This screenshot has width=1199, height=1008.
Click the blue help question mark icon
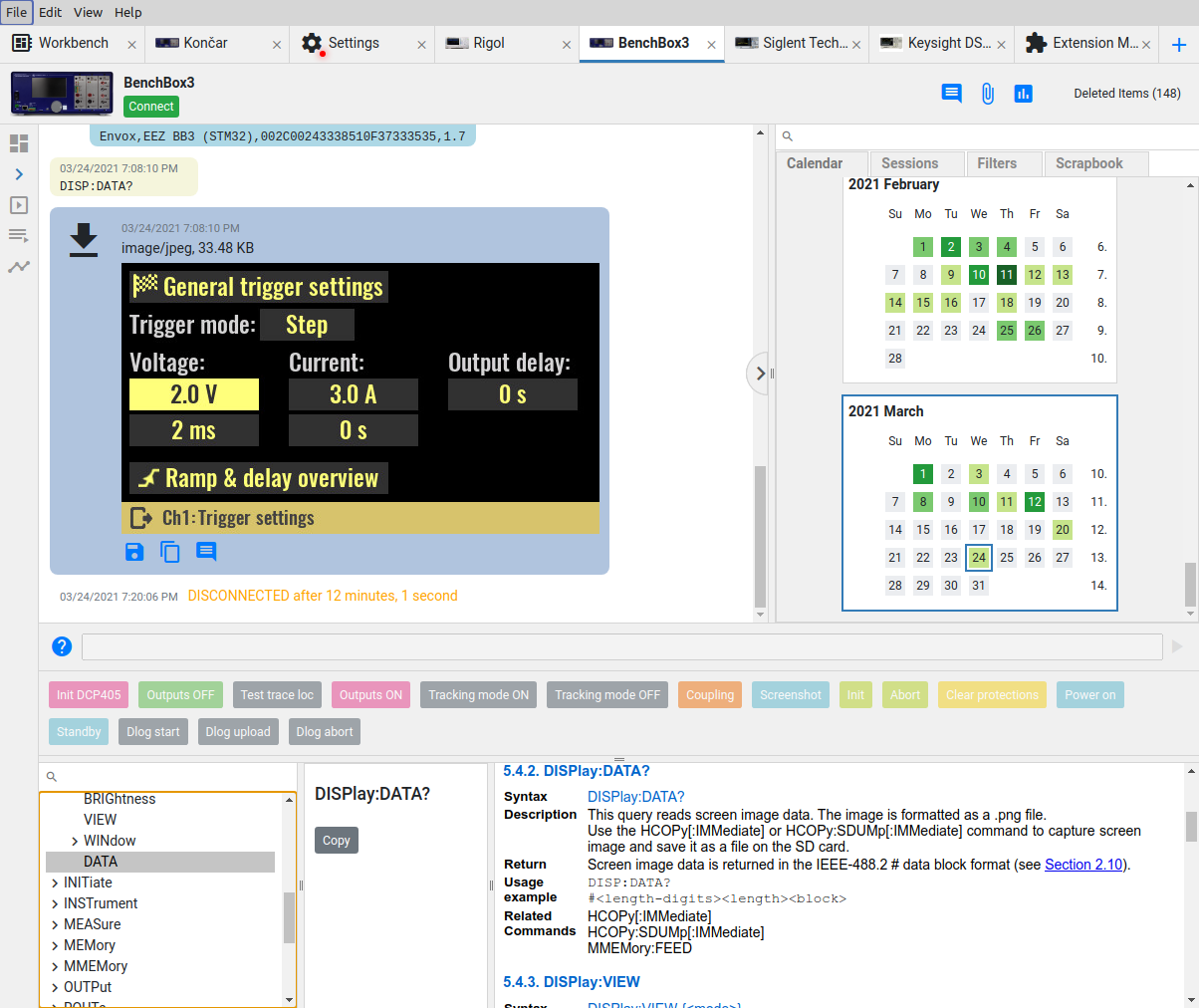coord(62,646)
